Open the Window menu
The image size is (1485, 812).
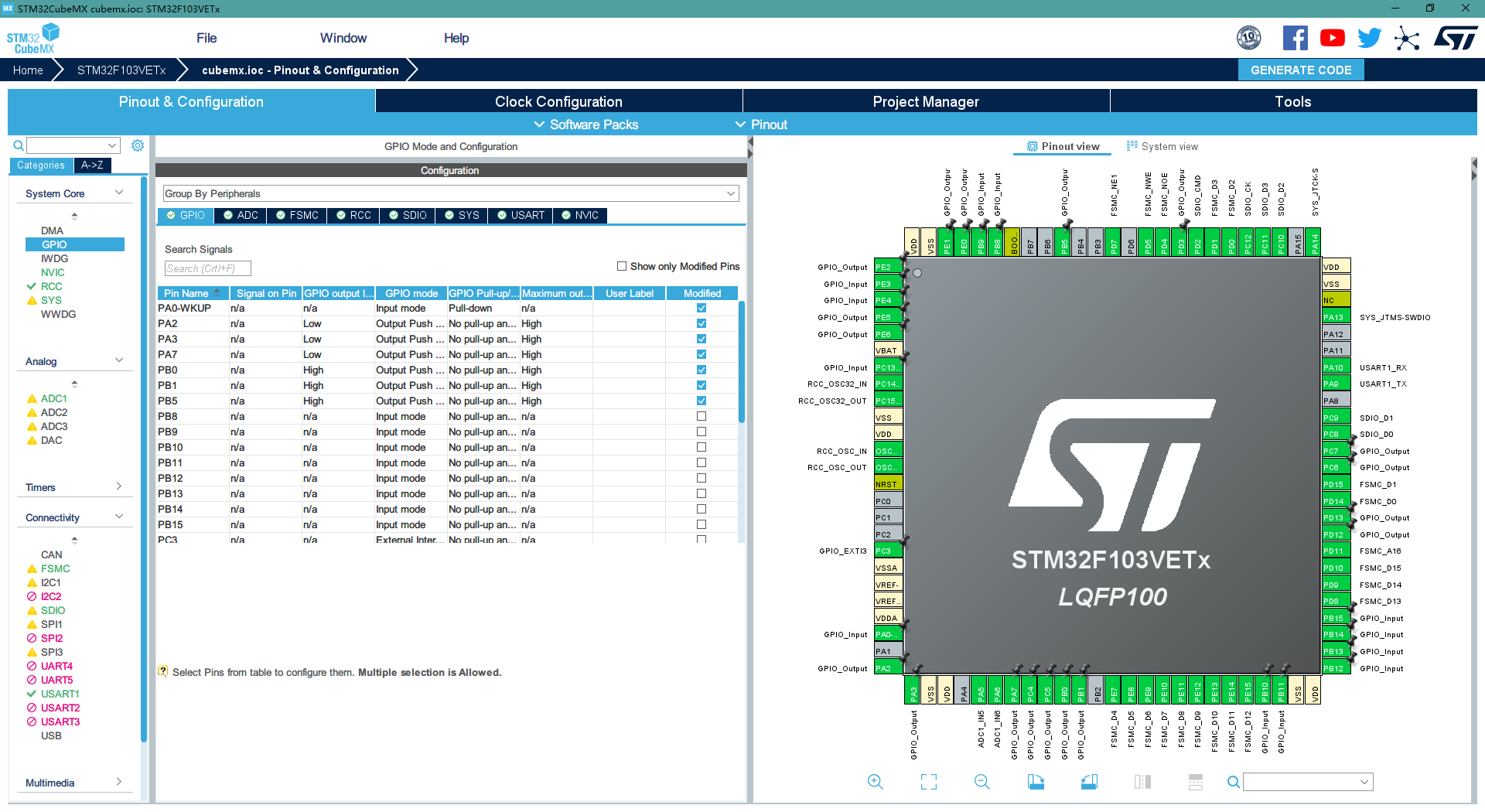(x=343, y=38)
